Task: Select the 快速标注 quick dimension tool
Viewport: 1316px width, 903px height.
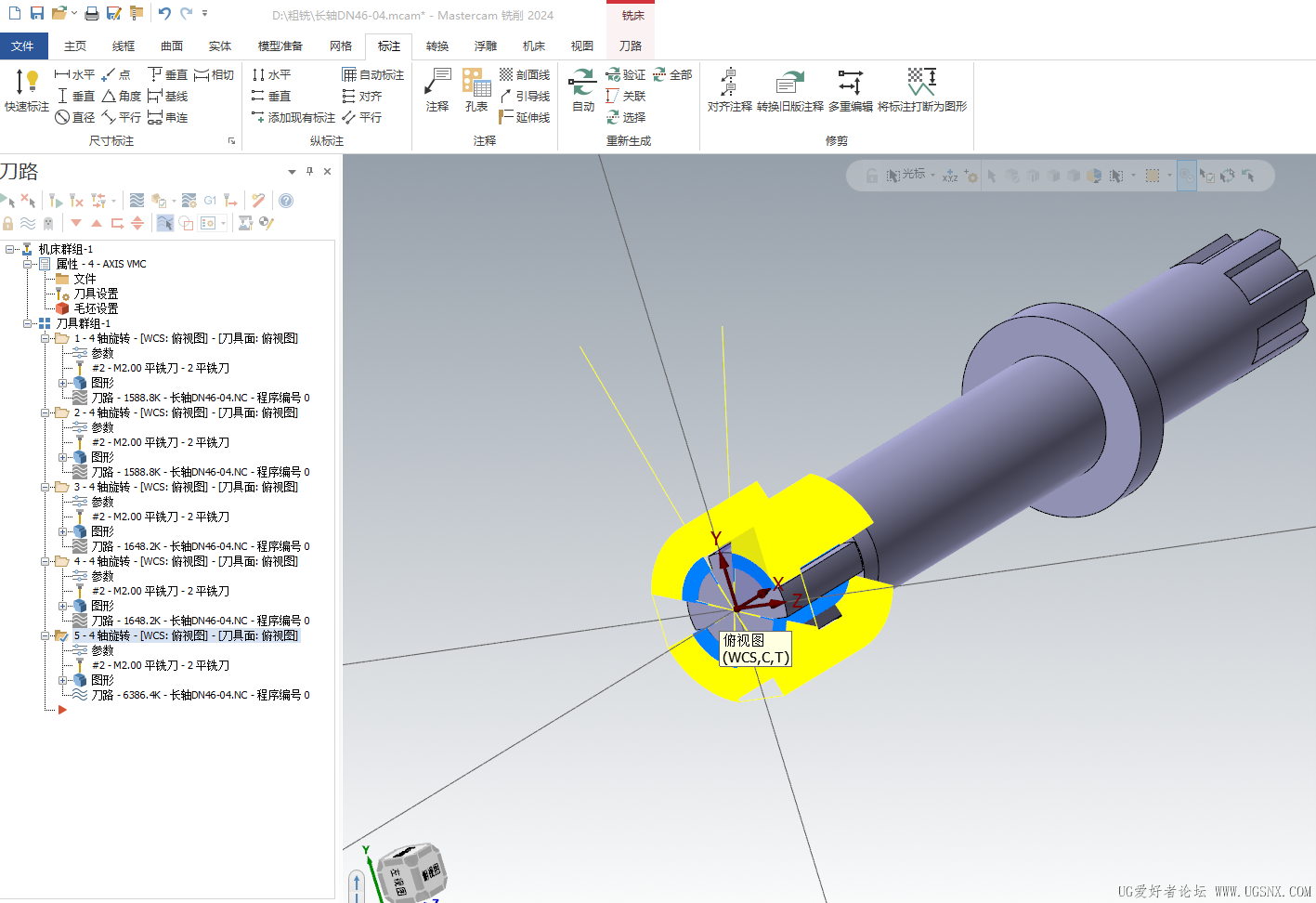Action: [x=27, y=91]
